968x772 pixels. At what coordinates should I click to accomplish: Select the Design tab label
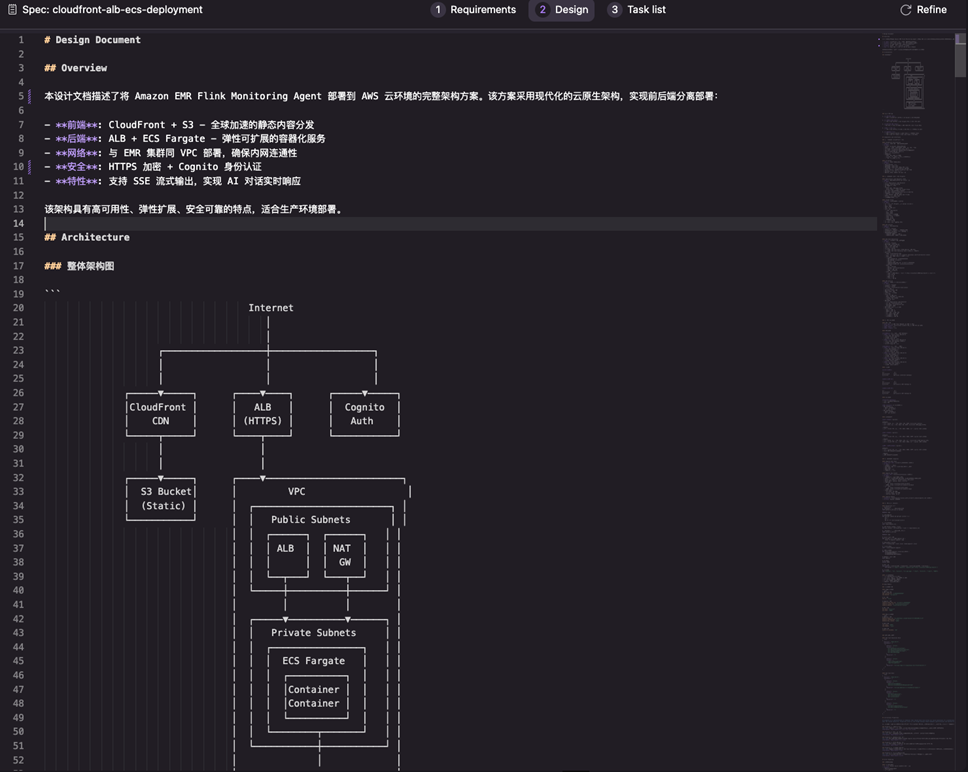click(572, 10)
